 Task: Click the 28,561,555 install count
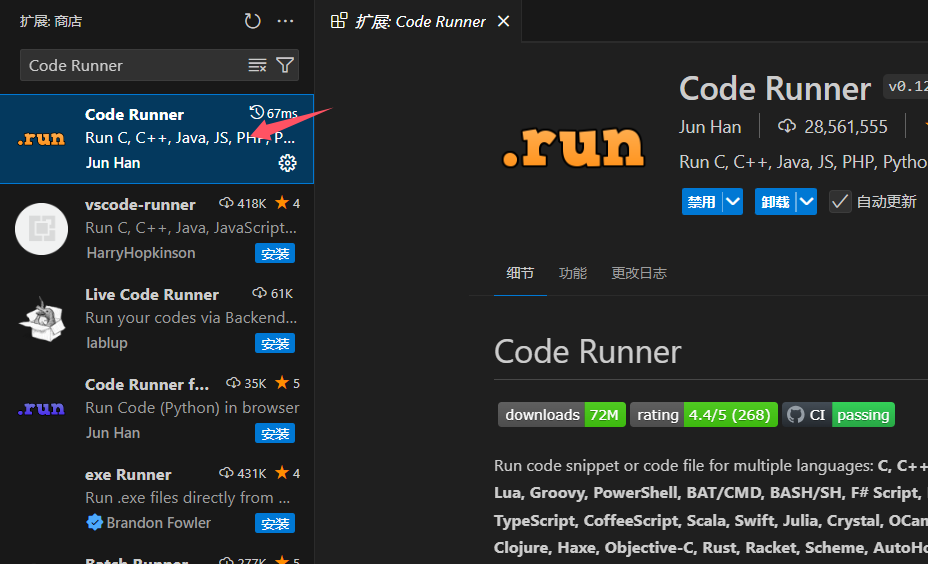point(846,127)
